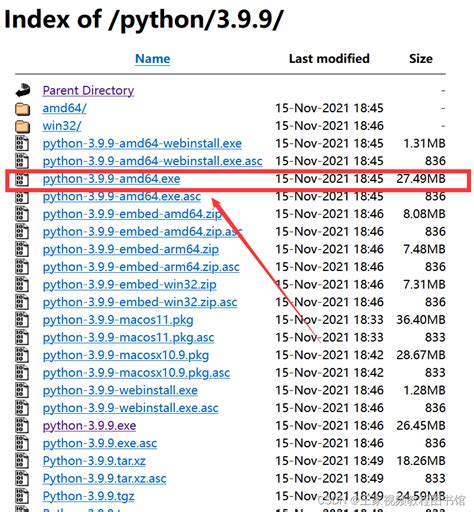Download python-3.9.9-embed-win32.zip
474x512 pixels.
pyautogui.click(x=130, y=285)
